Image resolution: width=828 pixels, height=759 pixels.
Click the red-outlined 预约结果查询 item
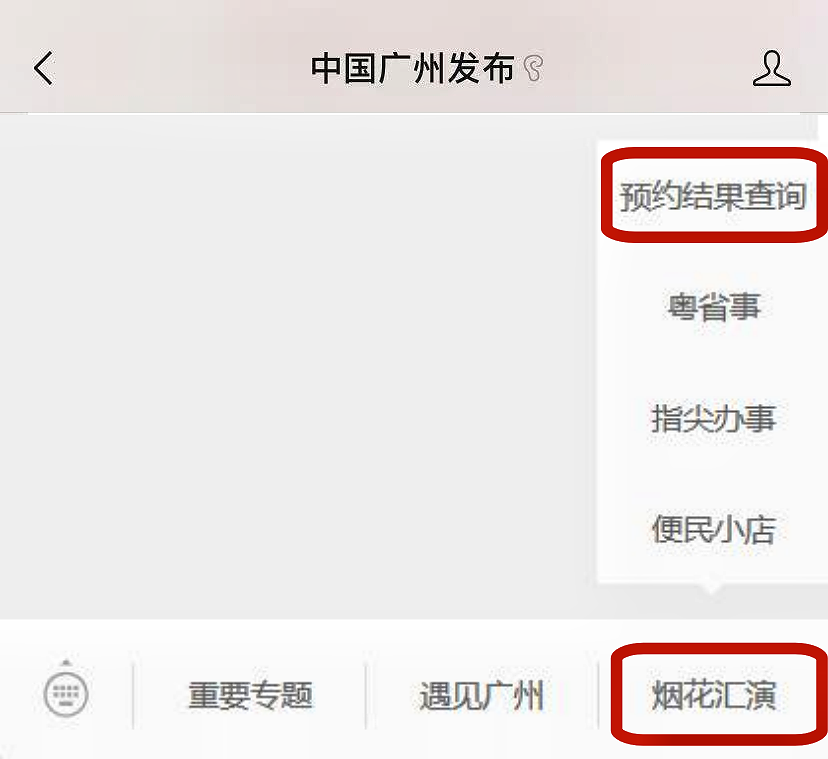714,195
